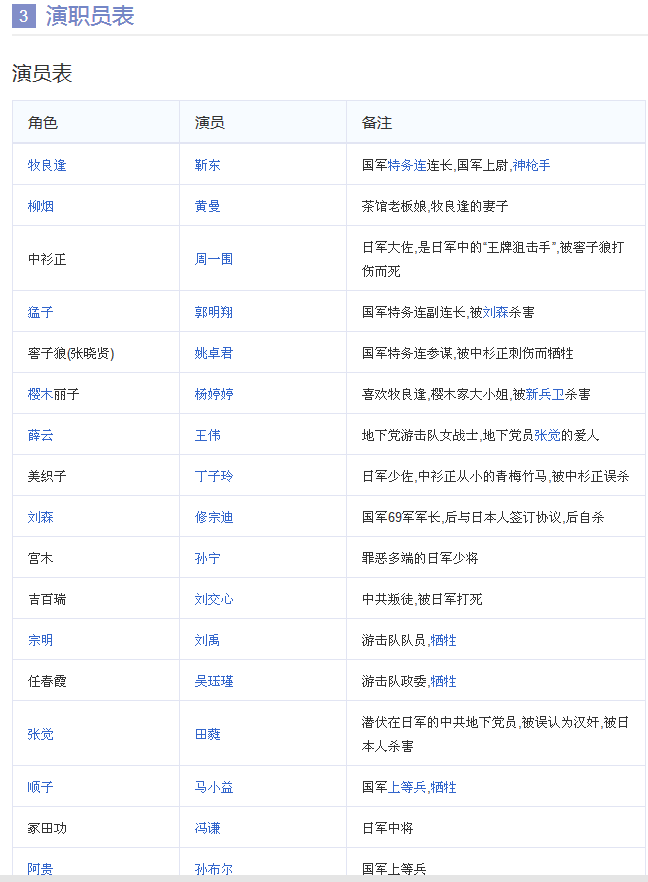Open actor 冯谦's link
This screenshot has height=882, width=648.
pyautogui.click(x=208, y=828)
